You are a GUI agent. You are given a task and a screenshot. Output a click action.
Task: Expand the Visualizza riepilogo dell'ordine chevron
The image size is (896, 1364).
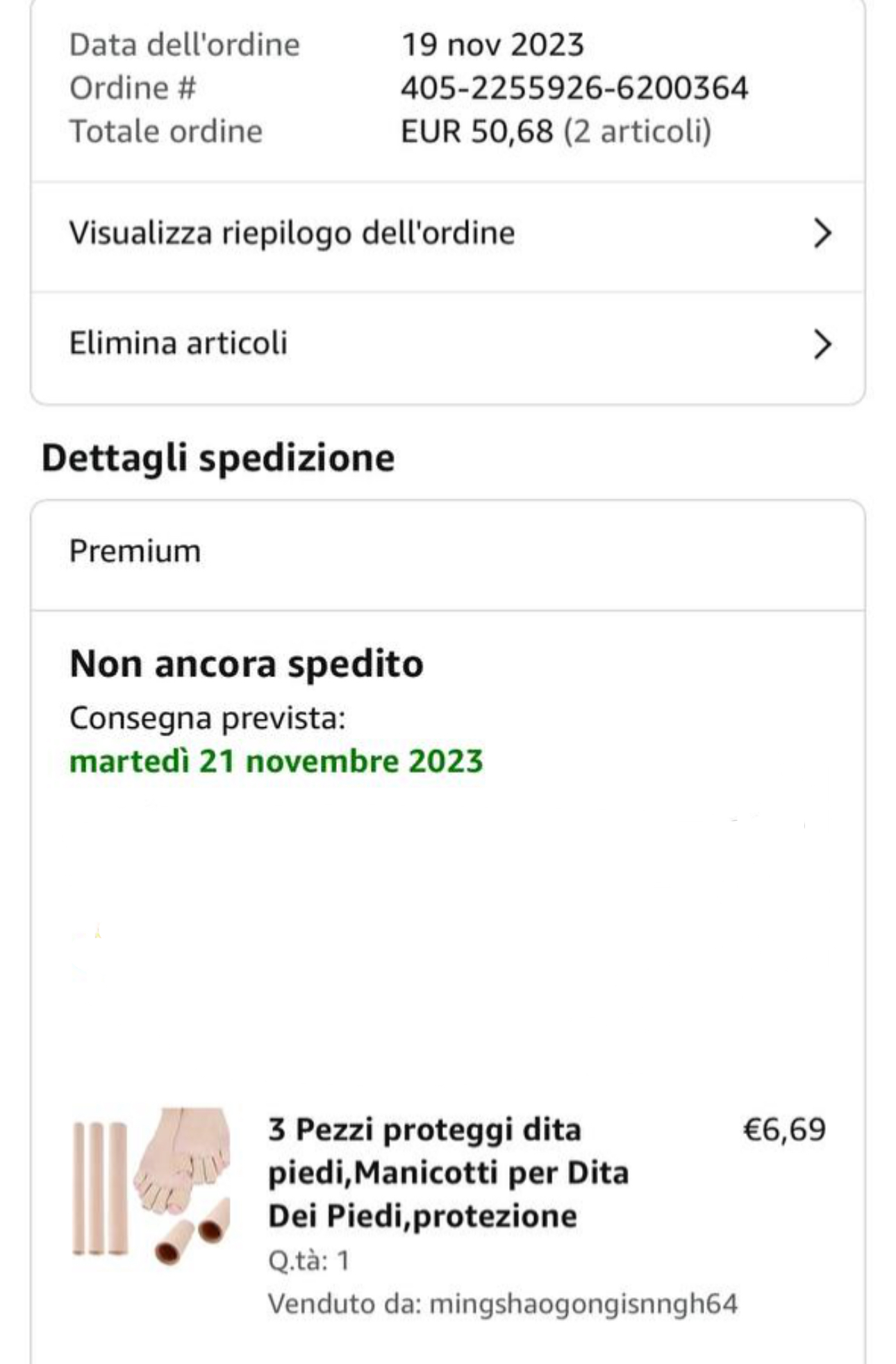pyautogui.click(x=822, y=233)
